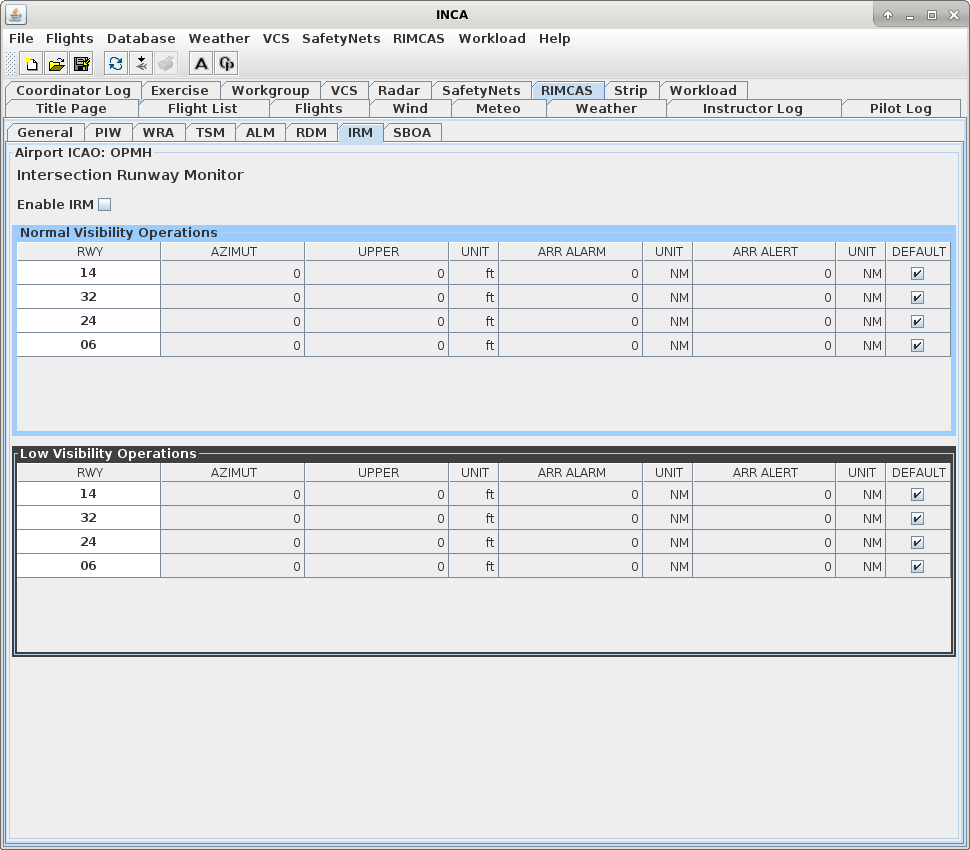The height and width of the screenshot is (850, 970).
Task: Enable the IRM checkbox
Action: (x=105, y=205)
